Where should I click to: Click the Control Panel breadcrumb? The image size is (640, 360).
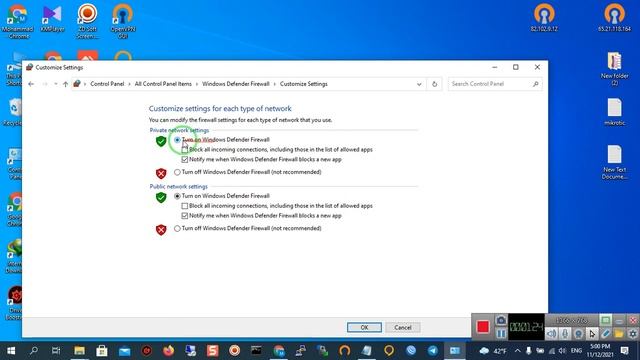pos(107,84)
